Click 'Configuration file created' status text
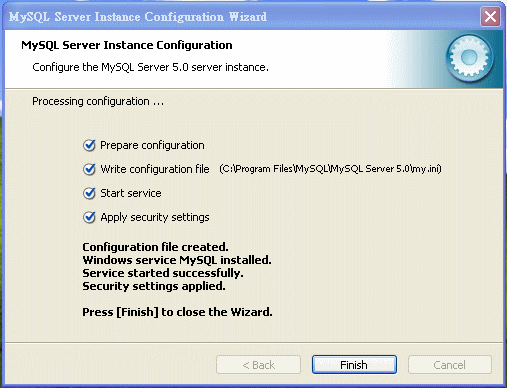This screenshot has width=507, height=388. pos(155,247)
